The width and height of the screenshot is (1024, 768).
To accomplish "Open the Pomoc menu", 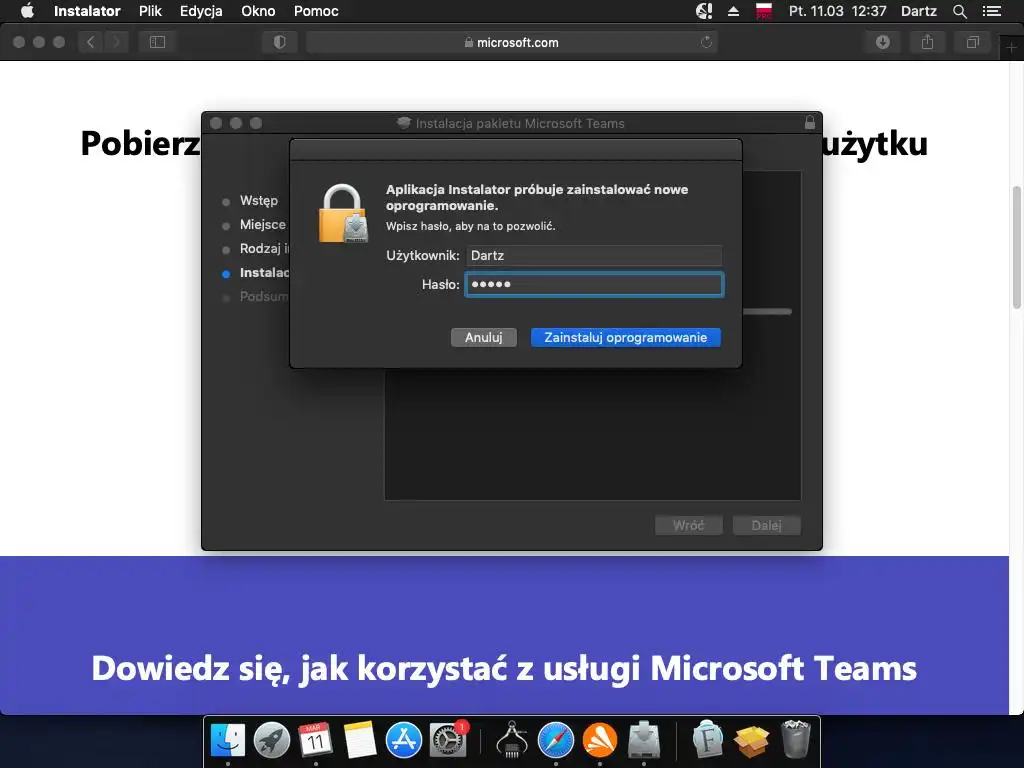I will click(316, 11).
